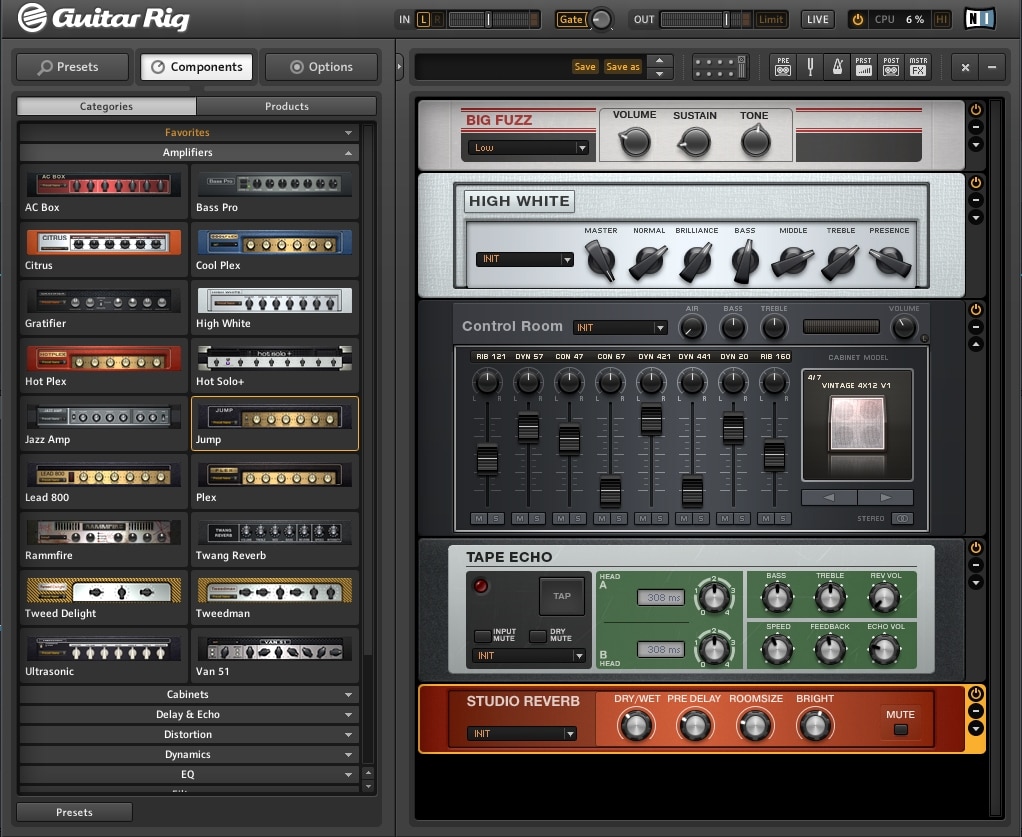Toggle the LIVE view button

click(x=817, y=20)
